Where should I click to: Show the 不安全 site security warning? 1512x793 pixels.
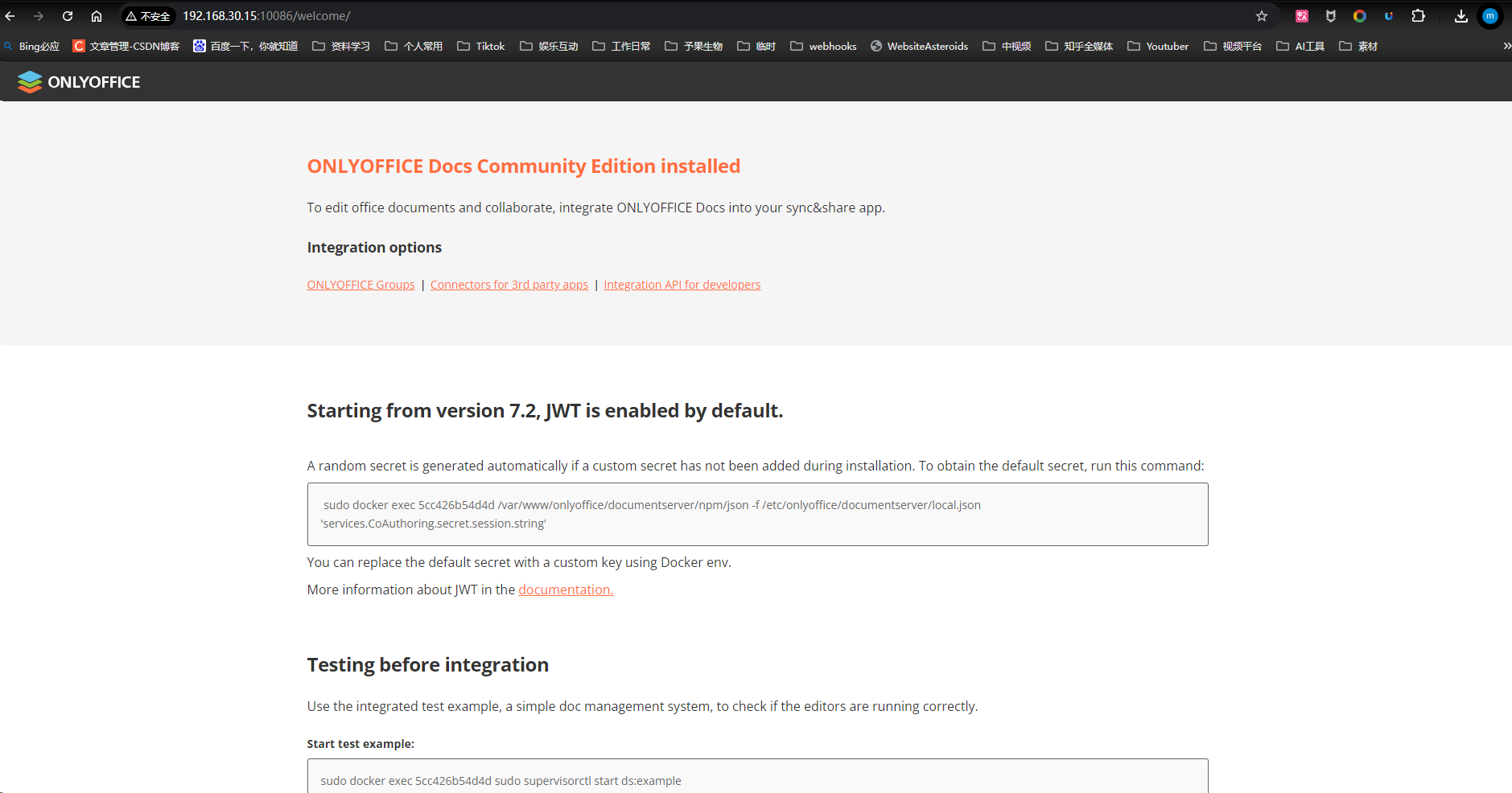(148, 16)
